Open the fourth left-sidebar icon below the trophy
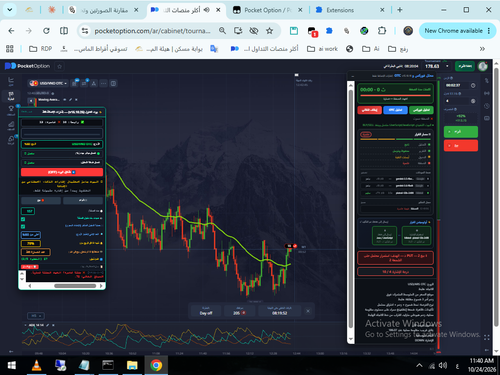The width and height of the screenshot is (500, 375). pyautogui.click(x=11, y=125)
